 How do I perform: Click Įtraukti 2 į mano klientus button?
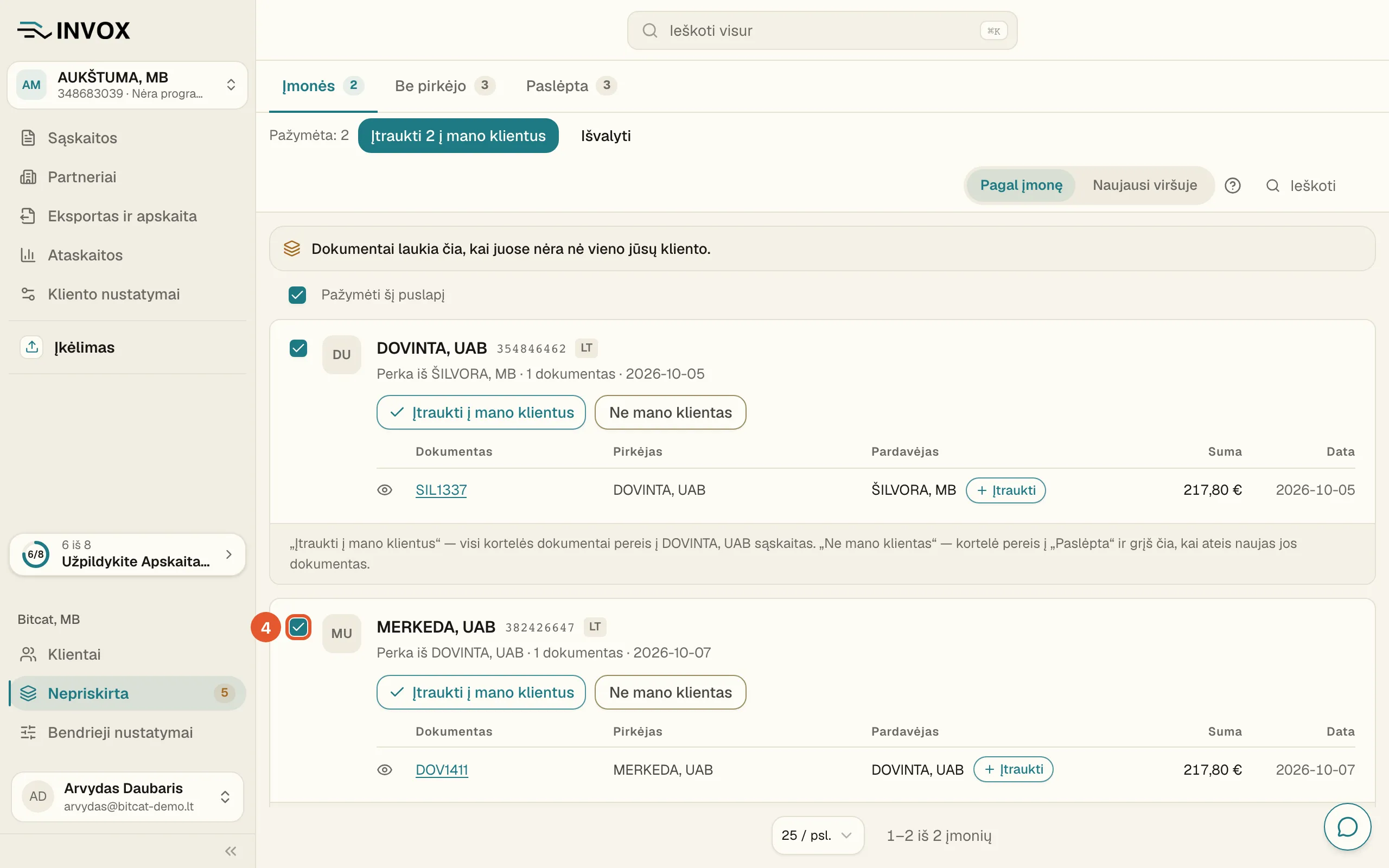[x=458, y=136]
